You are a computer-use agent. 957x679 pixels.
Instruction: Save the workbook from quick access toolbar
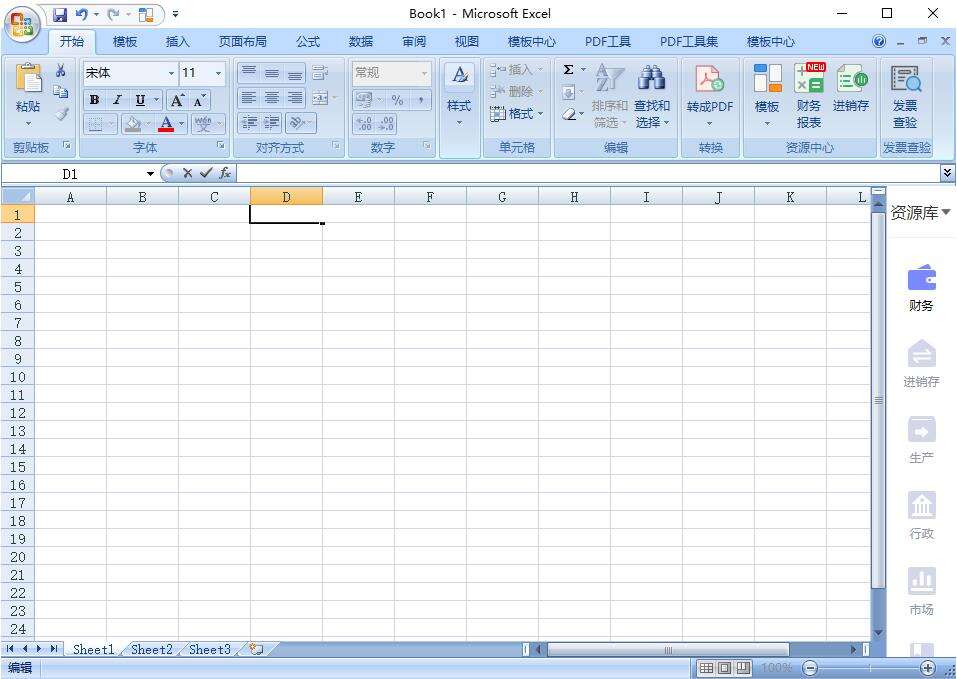(60, 14)
